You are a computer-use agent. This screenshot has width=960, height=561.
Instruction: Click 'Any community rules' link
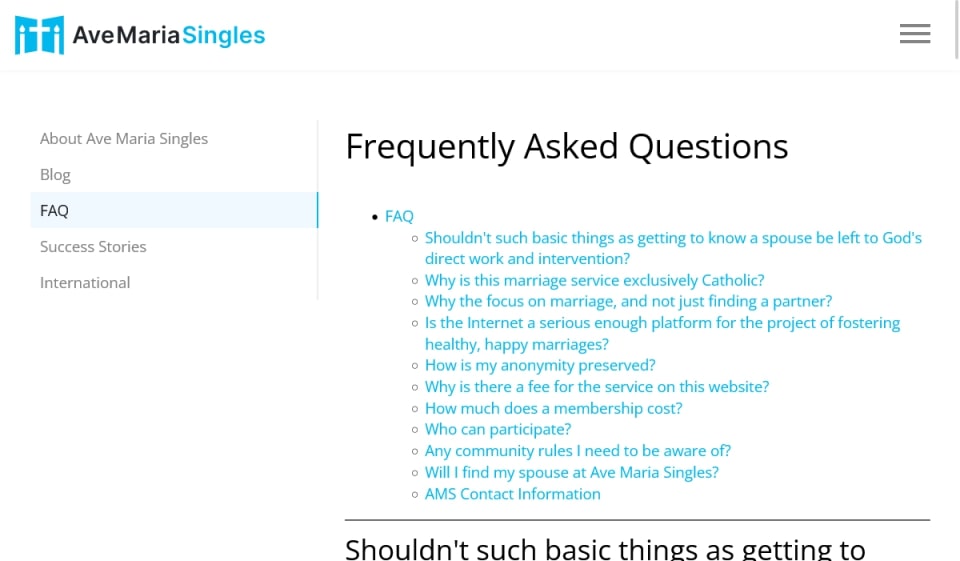[578, 450]
